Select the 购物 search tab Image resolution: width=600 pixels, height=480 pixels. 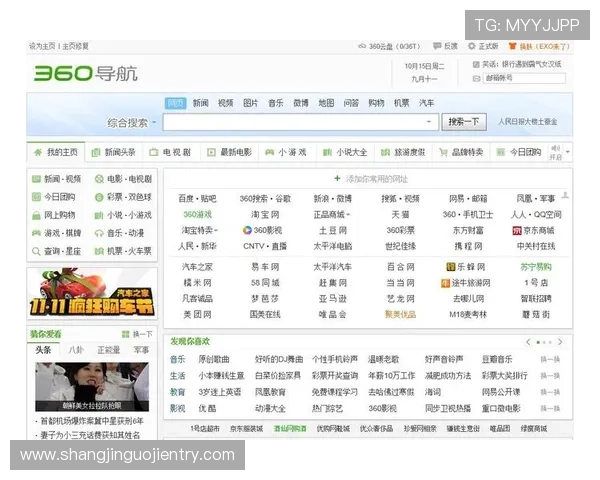376,103
